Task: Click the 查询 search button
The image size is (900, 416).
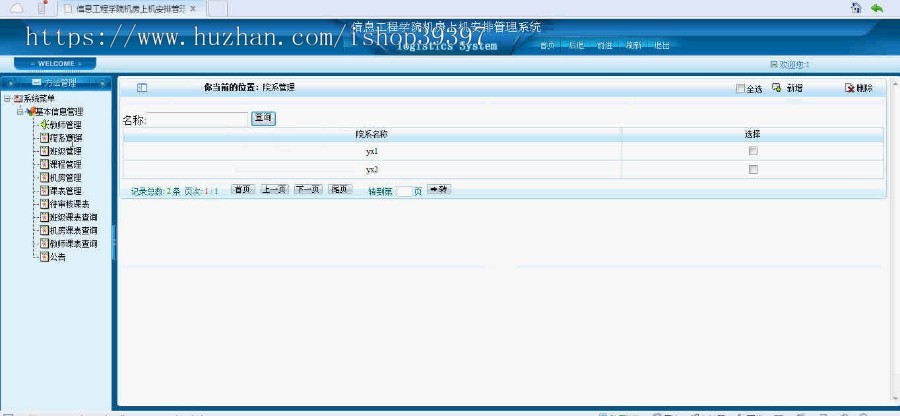Action: click(263, 119)
